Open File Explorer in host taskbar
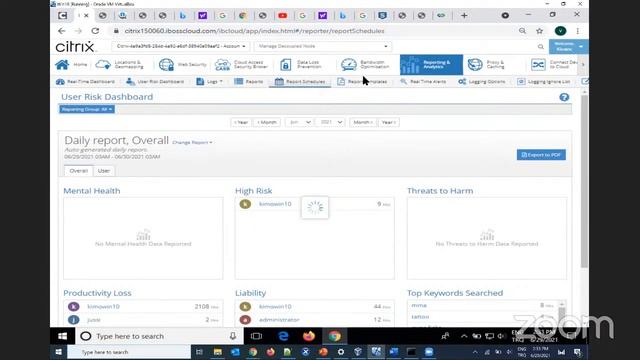This screenshot has width=640, height=360. click(218, 352)
